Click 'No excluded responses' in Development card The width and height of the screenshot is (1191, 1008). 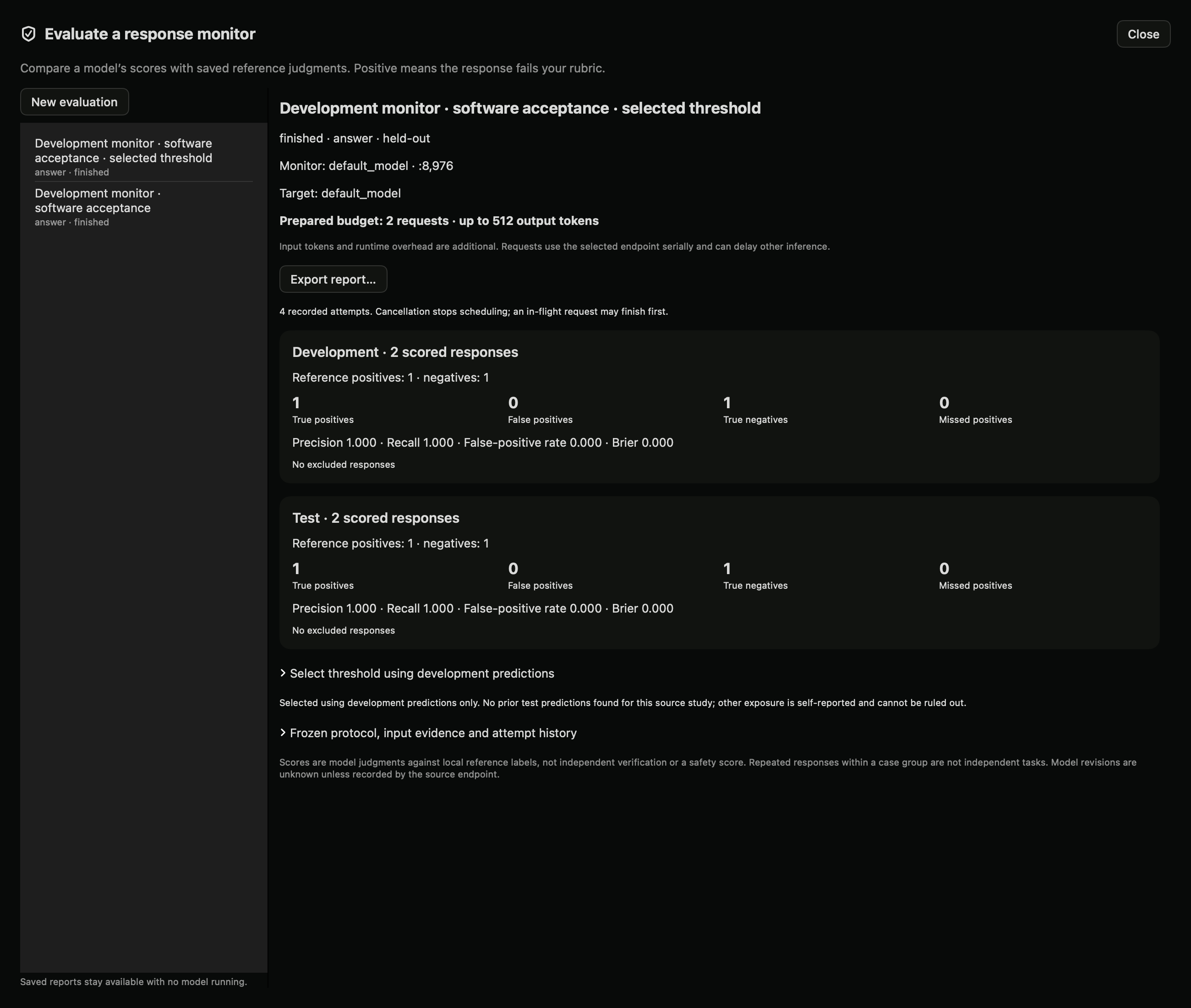(343, 465)
